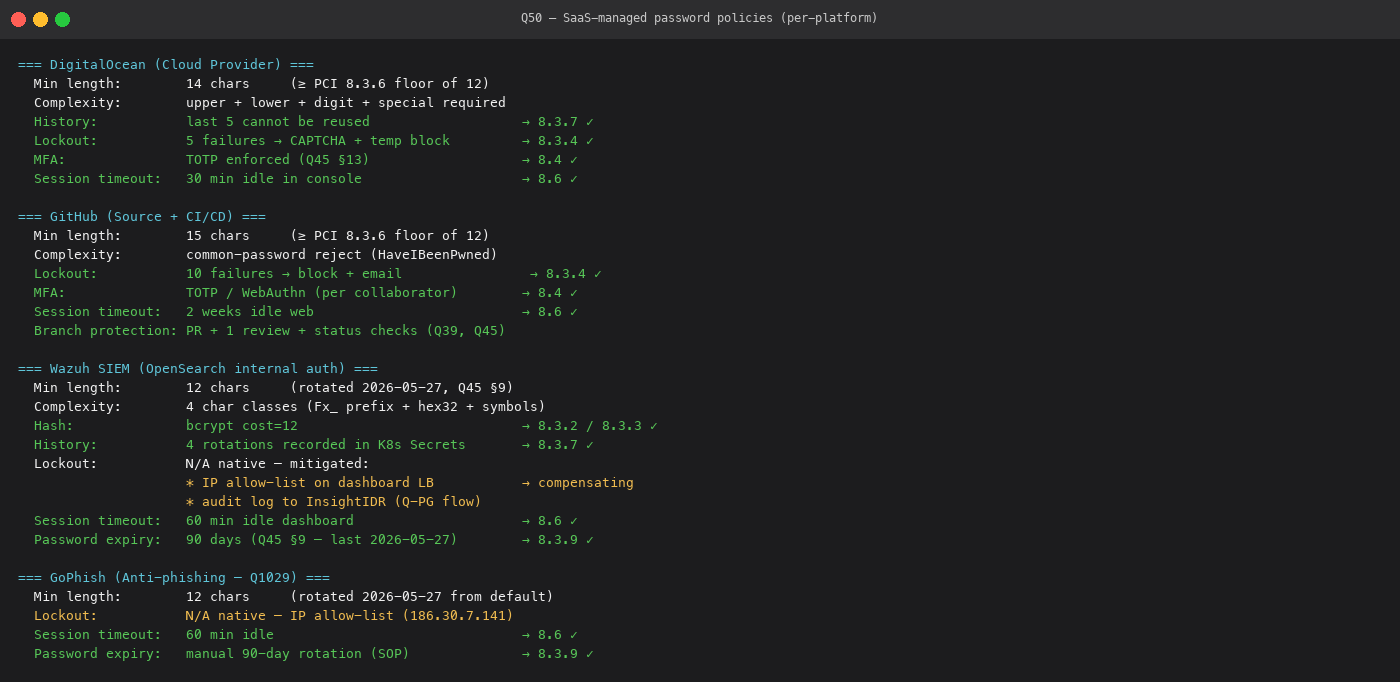Click 'N/A native — mitigated:' lockout text

278,463
